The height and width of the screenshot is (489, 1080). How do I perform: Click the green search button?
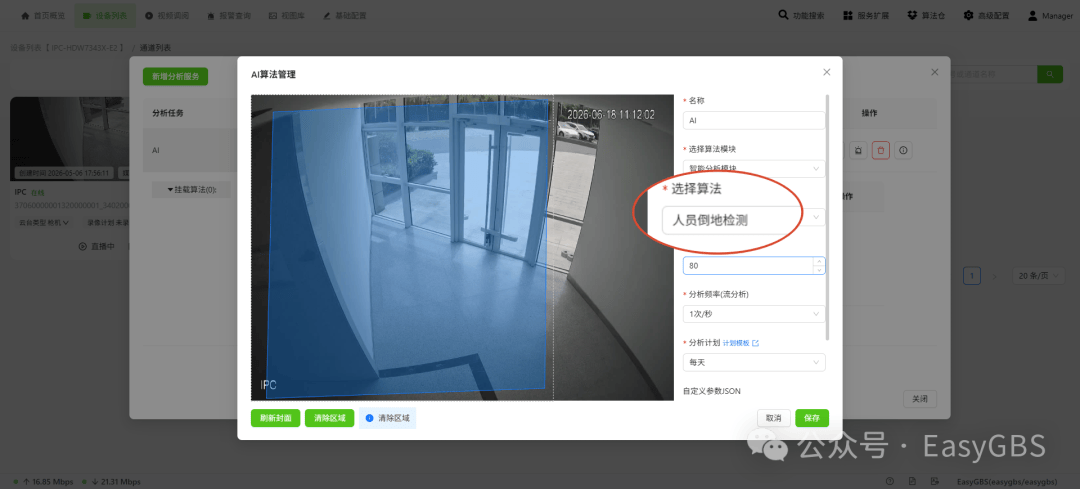1050,74
